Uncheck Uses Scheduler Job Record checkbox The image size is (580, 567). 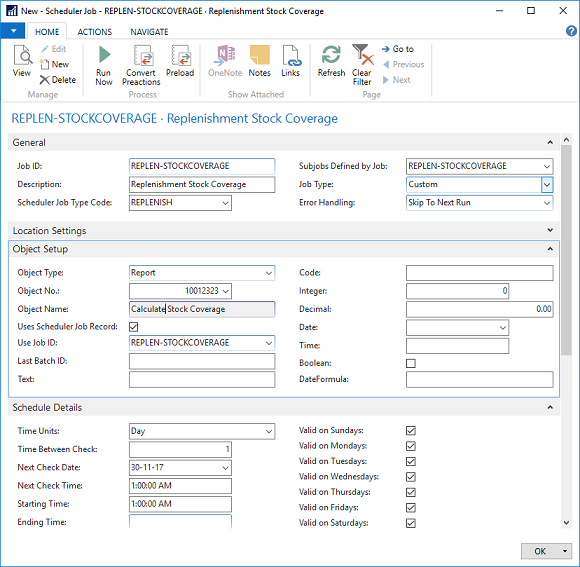(x=134, y=327)
